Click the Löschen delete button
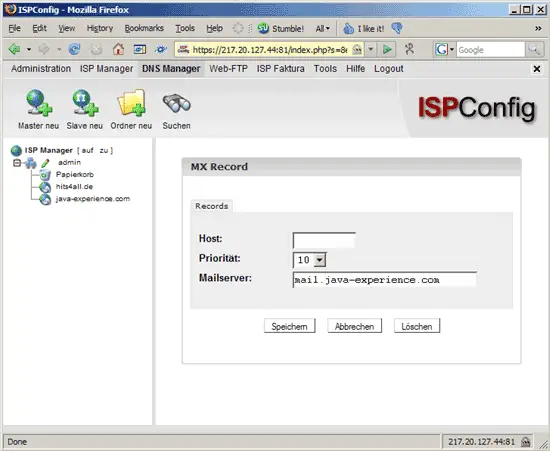Screen dimensions: 550x451 [417, 326]
